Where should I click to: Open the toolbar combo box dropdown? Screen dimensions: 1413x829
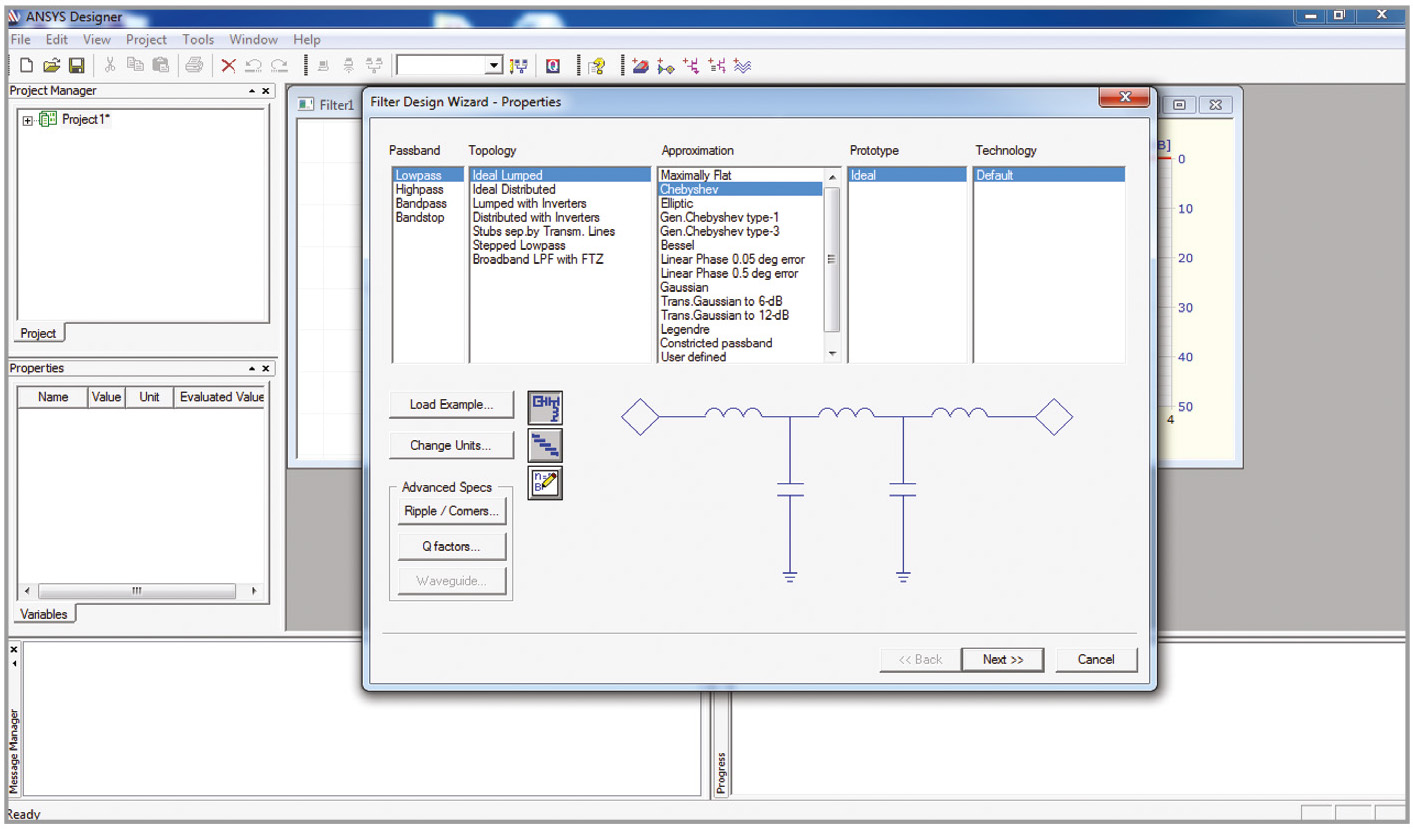click(x=493, y=66)
